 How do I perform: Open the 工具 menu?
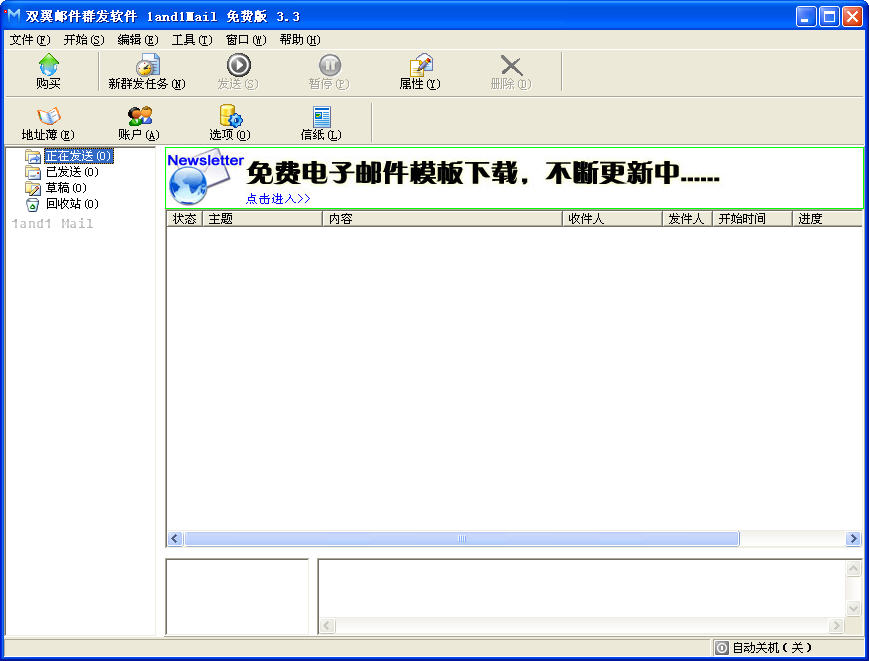[193, 40]
